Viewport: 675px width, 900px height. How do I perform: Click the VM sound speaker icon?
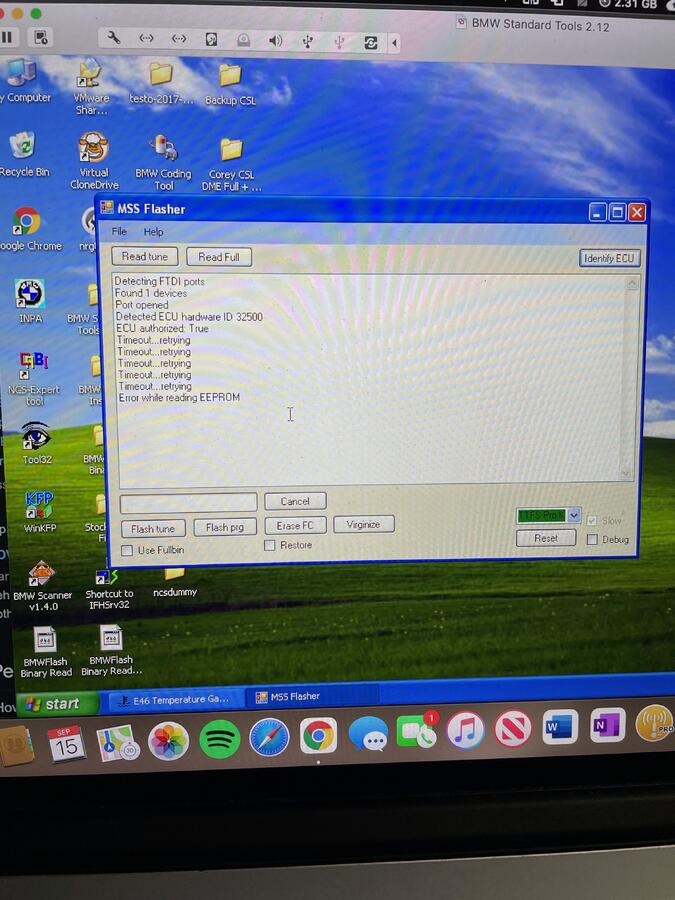[275, 41]
